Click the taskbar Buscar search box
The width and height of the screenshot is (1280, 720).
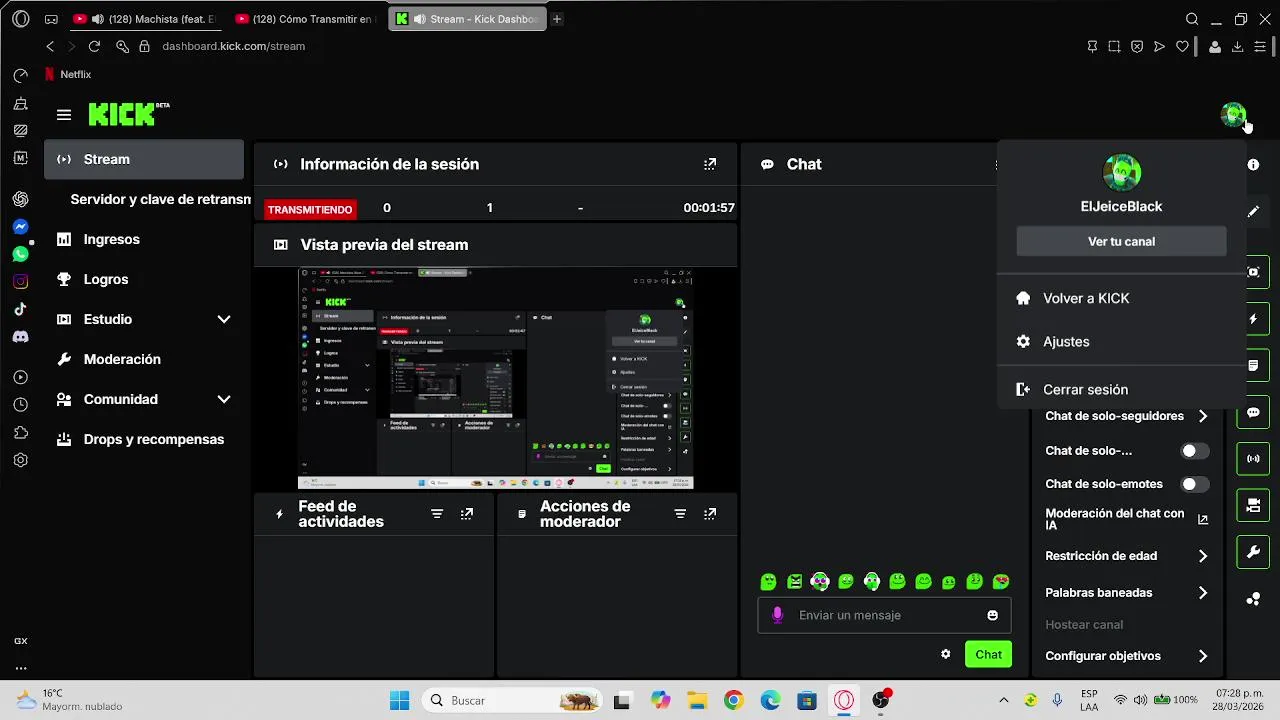512,701
